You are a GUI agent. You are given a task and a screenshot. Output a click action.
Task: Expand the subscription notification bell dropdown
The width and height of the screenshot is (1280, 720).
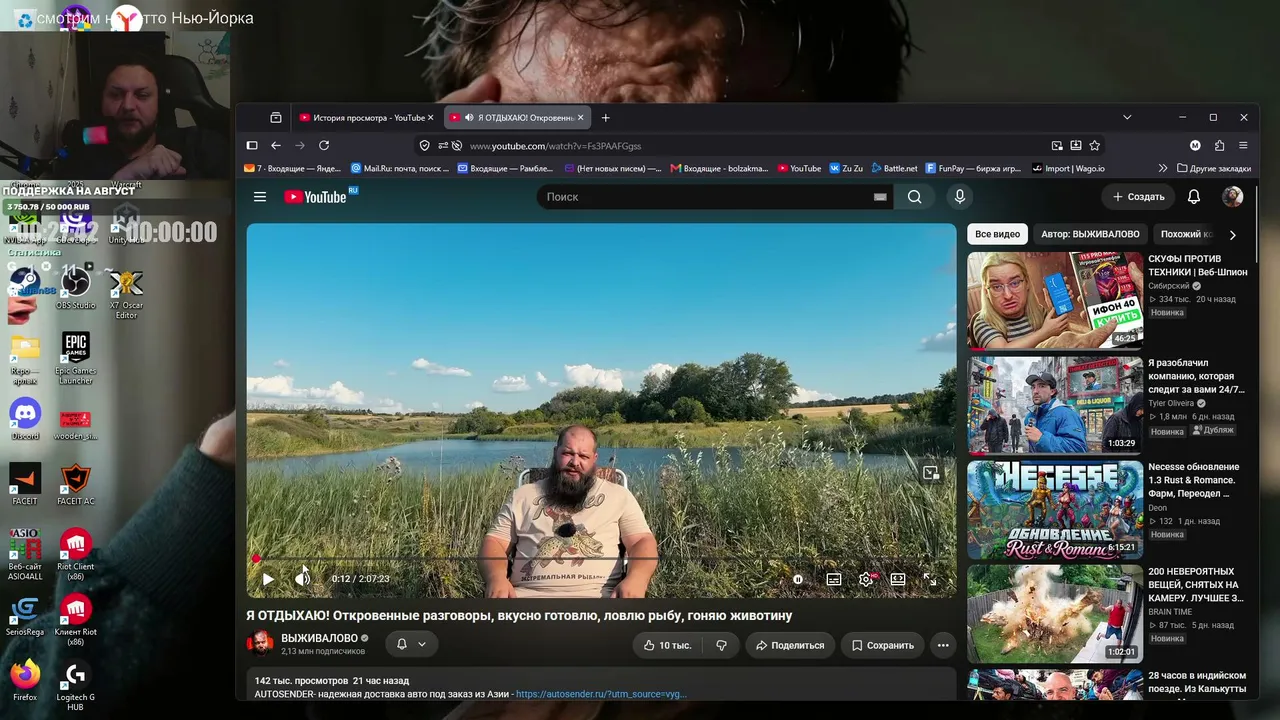[411, 644]
